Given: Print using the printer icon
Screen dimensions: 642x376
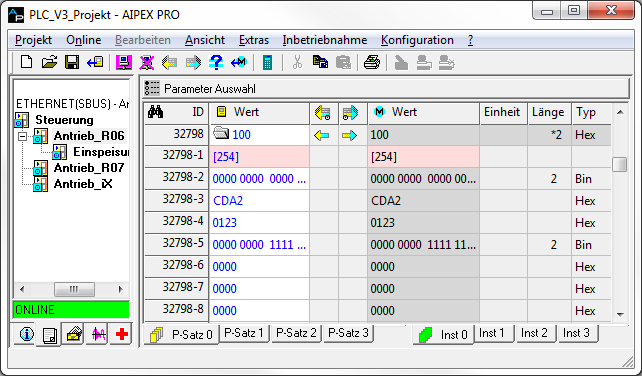Looking at the screenshot, I should point(372,63).
